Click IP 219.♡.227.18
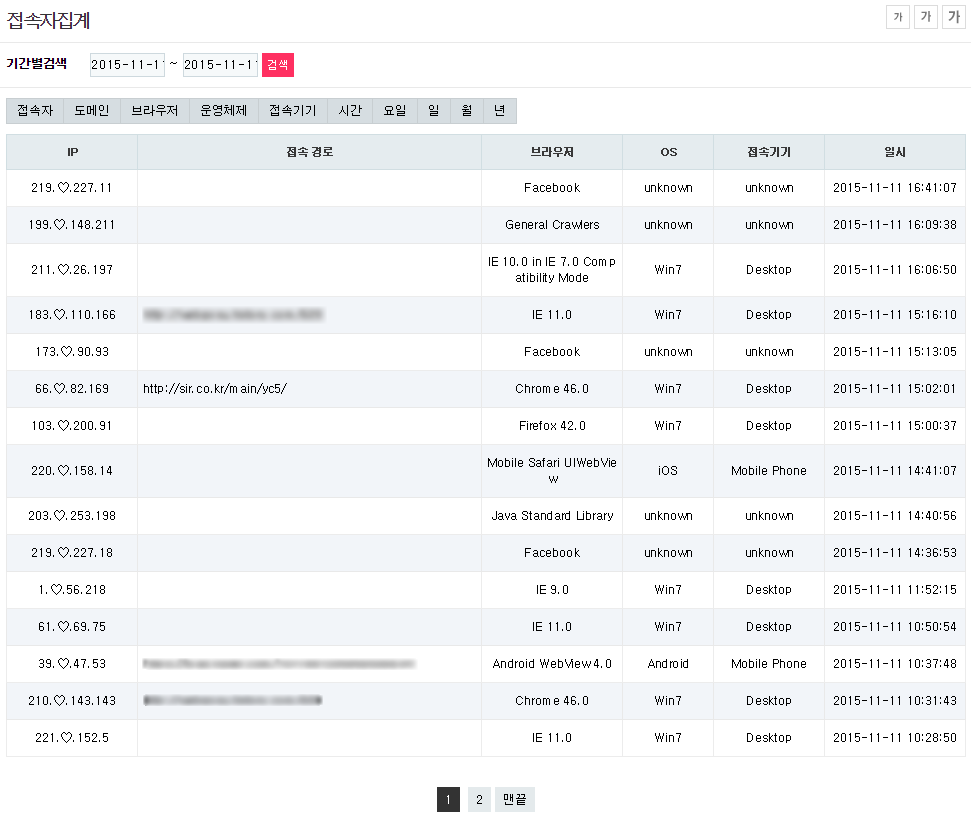The image size is (971, 820). coord(72,553)
